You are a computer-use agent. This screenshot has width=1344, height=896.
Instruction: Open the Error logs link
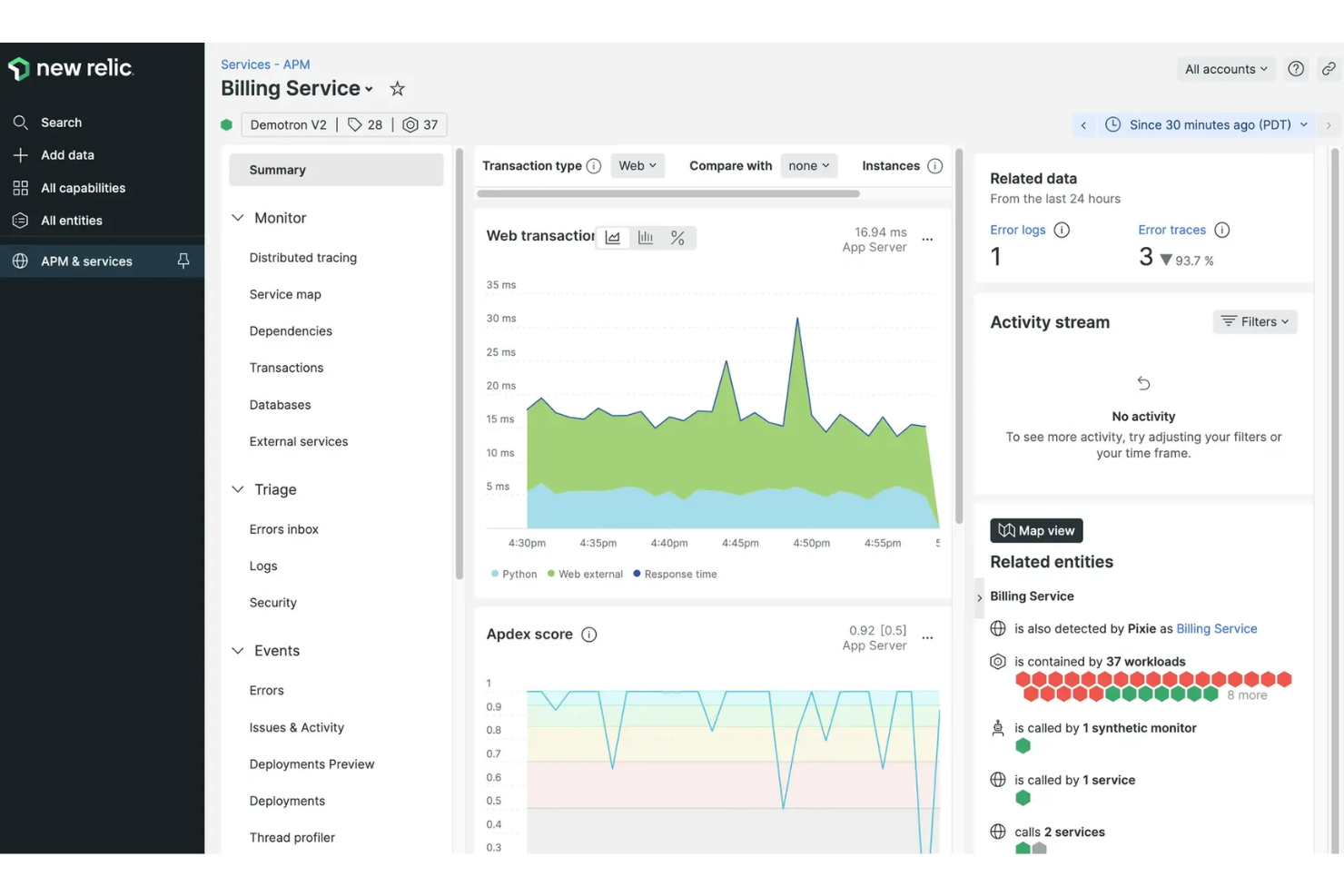pos(1017,230)
